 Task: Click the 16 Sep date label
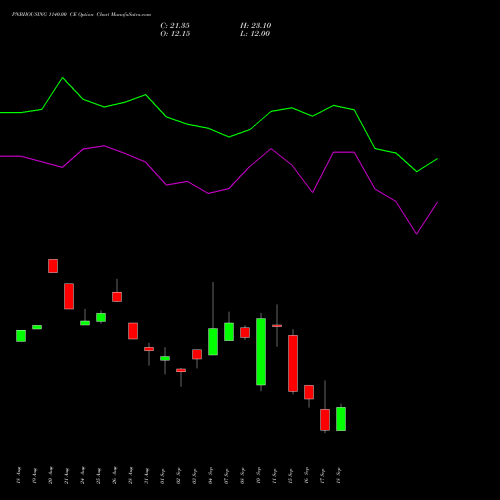click(307, 476)
